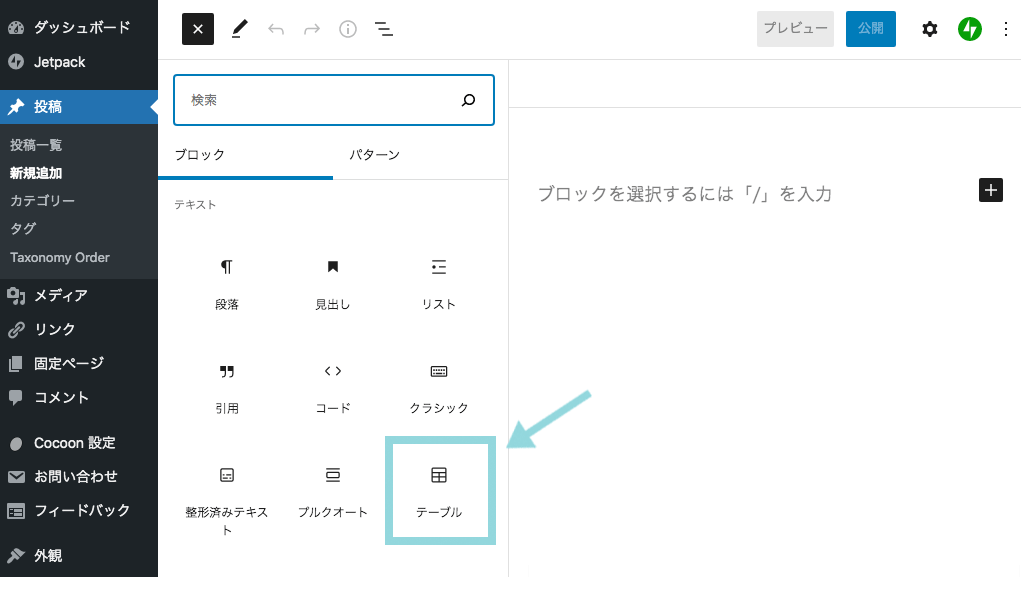Switch to the パターン tab
The image size is (1021, 601).
click(x=374, y=155)
